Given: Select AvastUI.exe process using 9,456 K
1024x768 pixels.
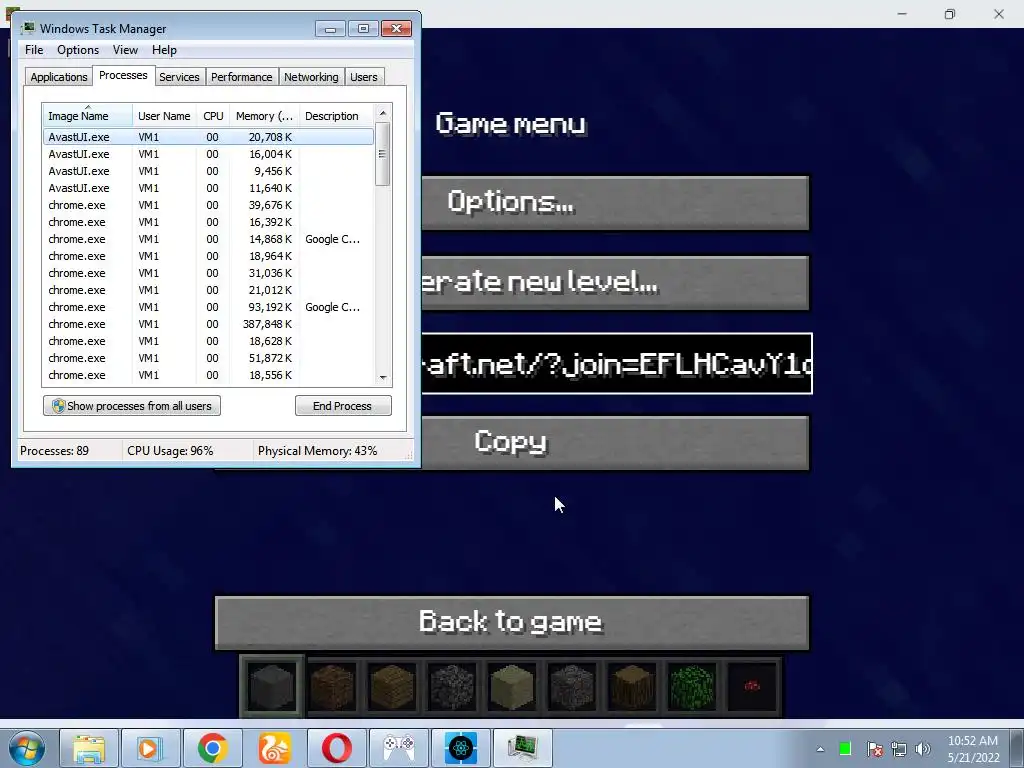Looking at the screenshot, I should 208,171.
